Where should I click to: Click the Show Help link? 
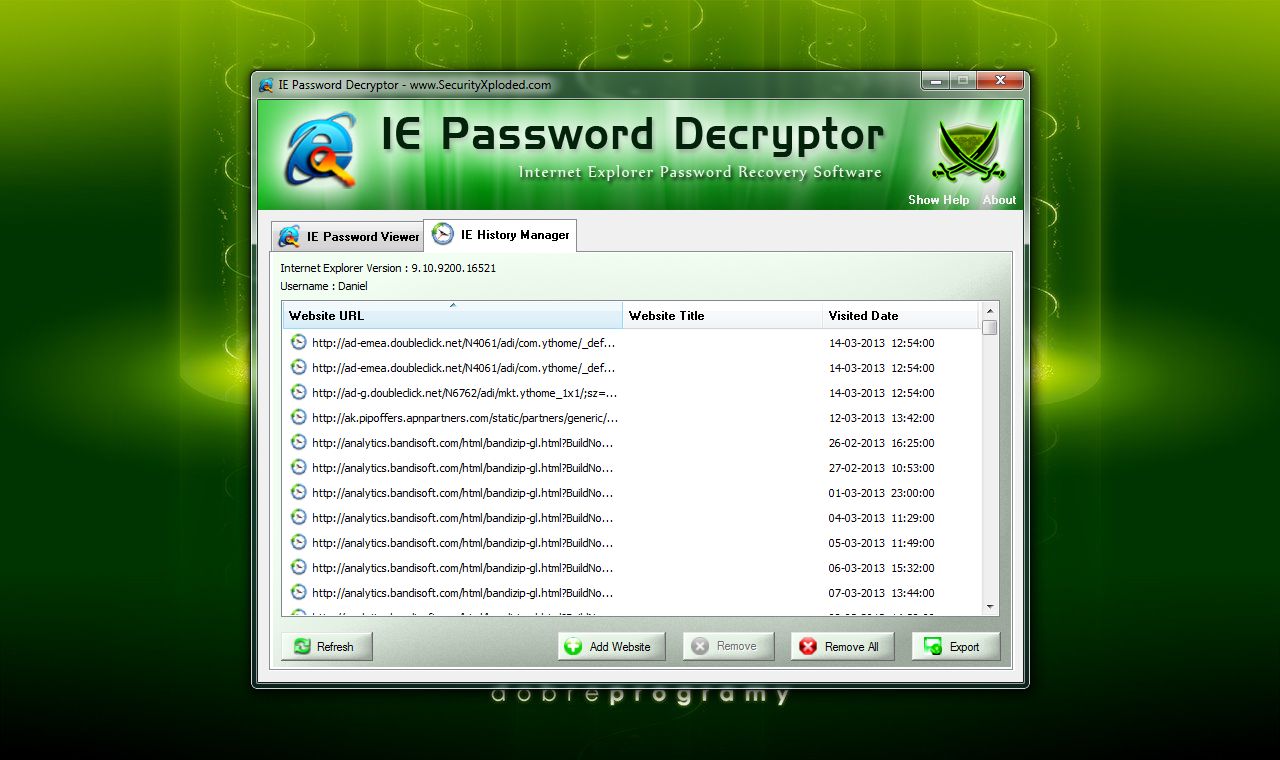(x=938, y=200)
